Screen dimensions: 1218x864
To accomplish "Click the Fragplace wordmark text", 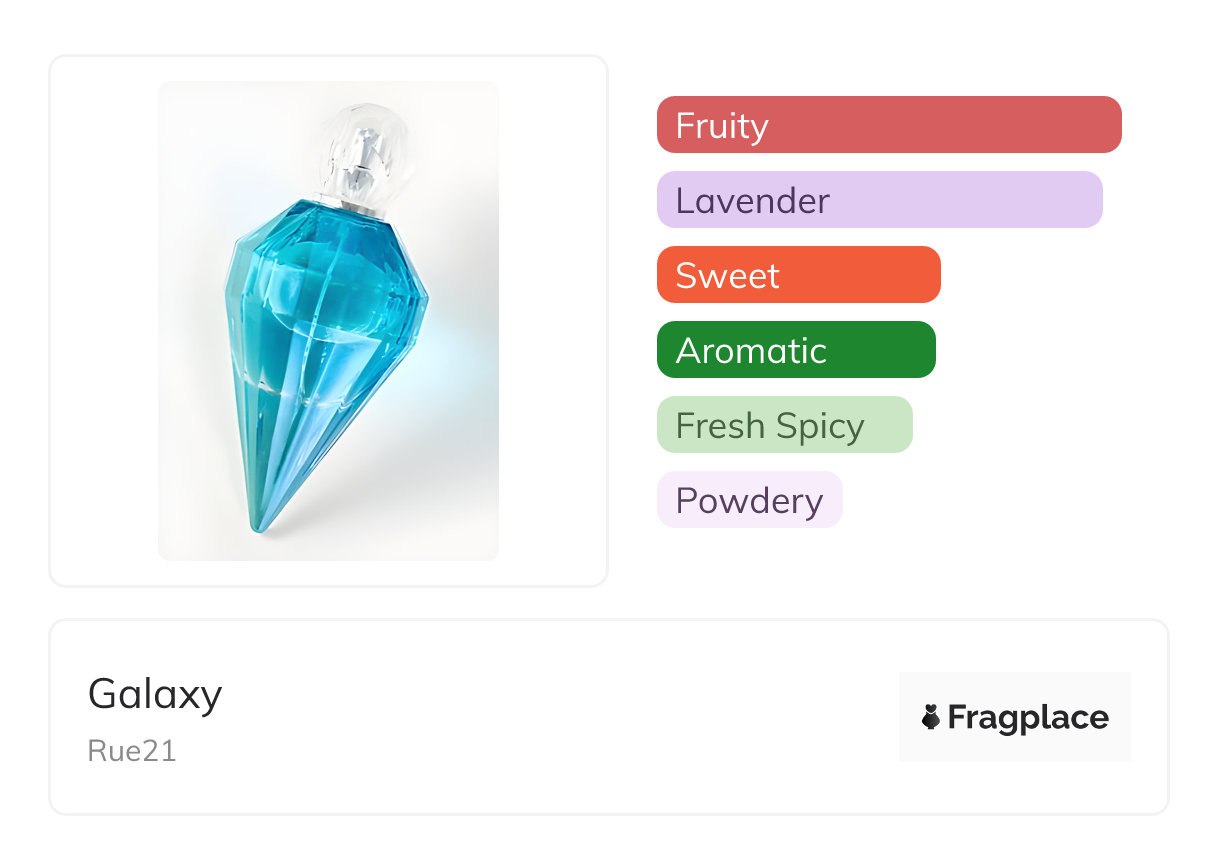I will point(1028,718).
